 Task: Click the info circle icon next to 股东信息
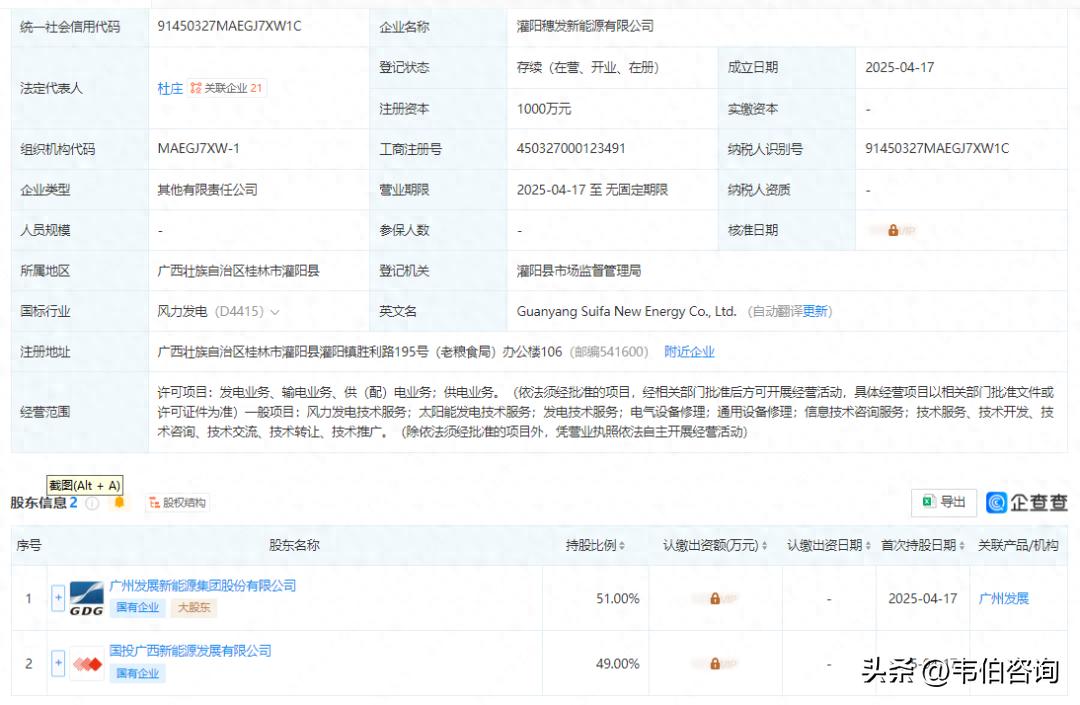pos(92,503)
